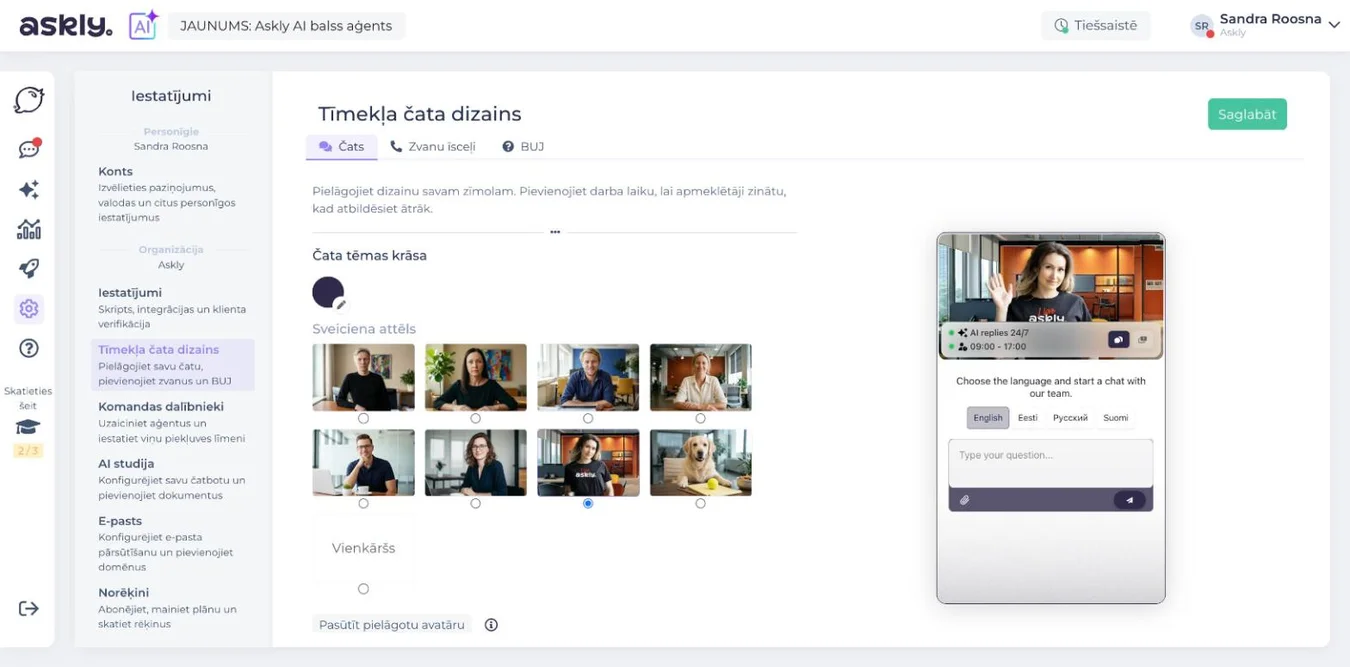Open the chat bubble icon in left sidebar
This screenshot has height=667, width=1350.
(29, 100)
